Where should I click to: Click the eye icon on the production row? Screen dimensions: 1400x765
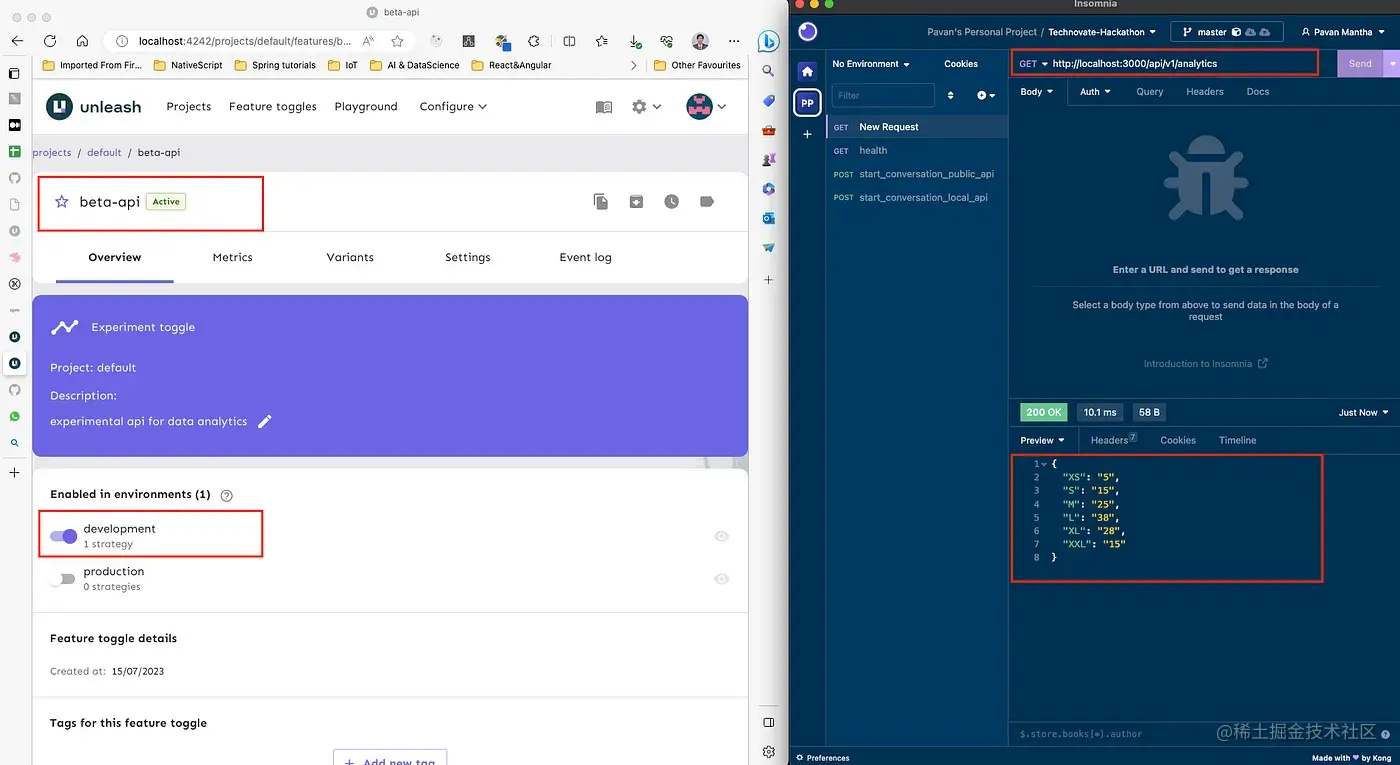[x=722, y=579]
